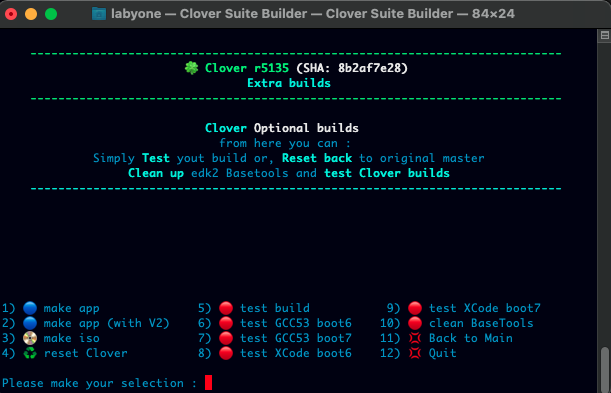611x393 pixels.
Task: Click the red circle beside 'test GCC53 boot6'
Action: (226, 323)
